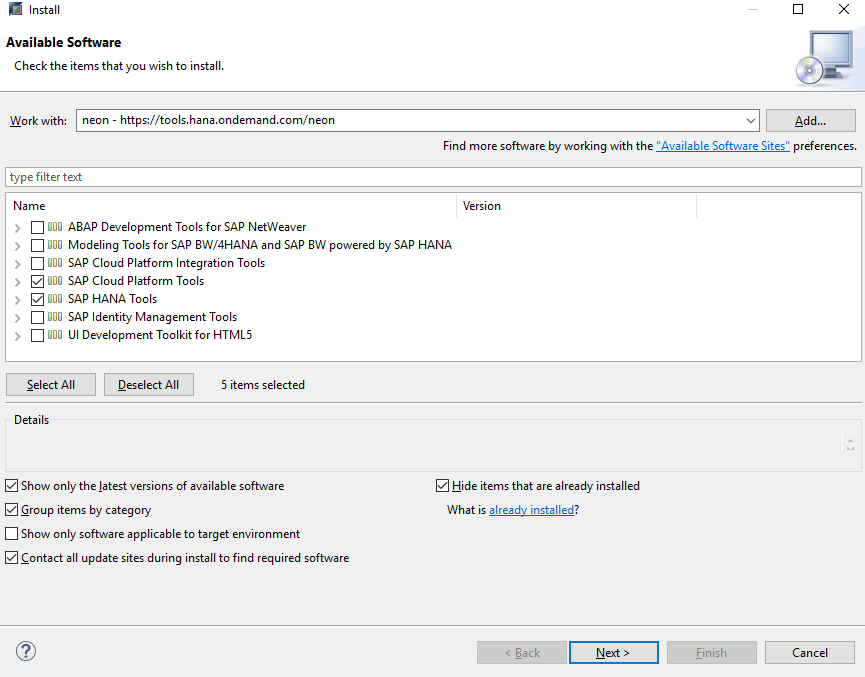Viewport: 865px width, 677px height.
Task: Expand Modeling Tools for SAP BW/4HANA node
Action: point(18,246)
